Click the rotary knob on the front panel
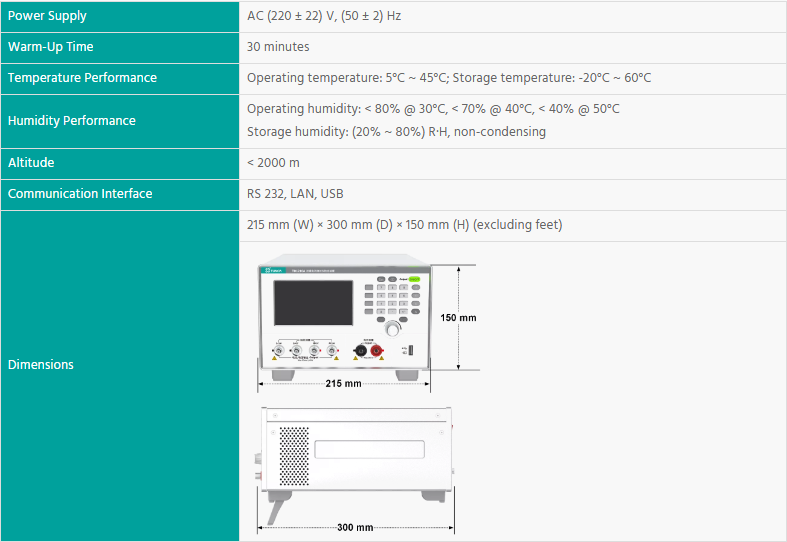The height and width of the screenshot is (542, 787). (x=392, y=327)
